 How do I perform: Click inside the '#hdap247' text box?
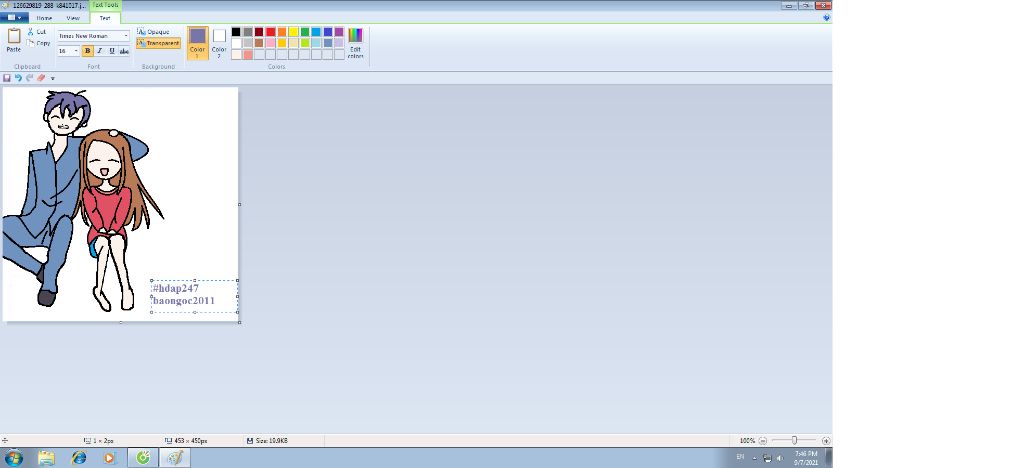click(x=195, y=296)
